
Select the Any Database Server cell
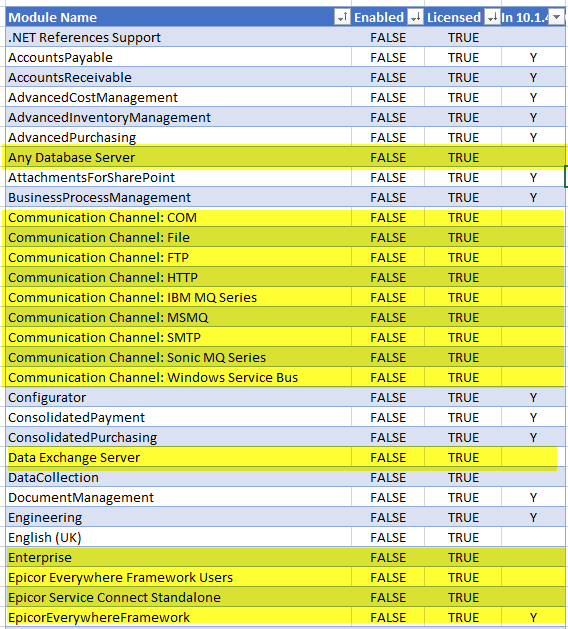[x=179, y=157]
